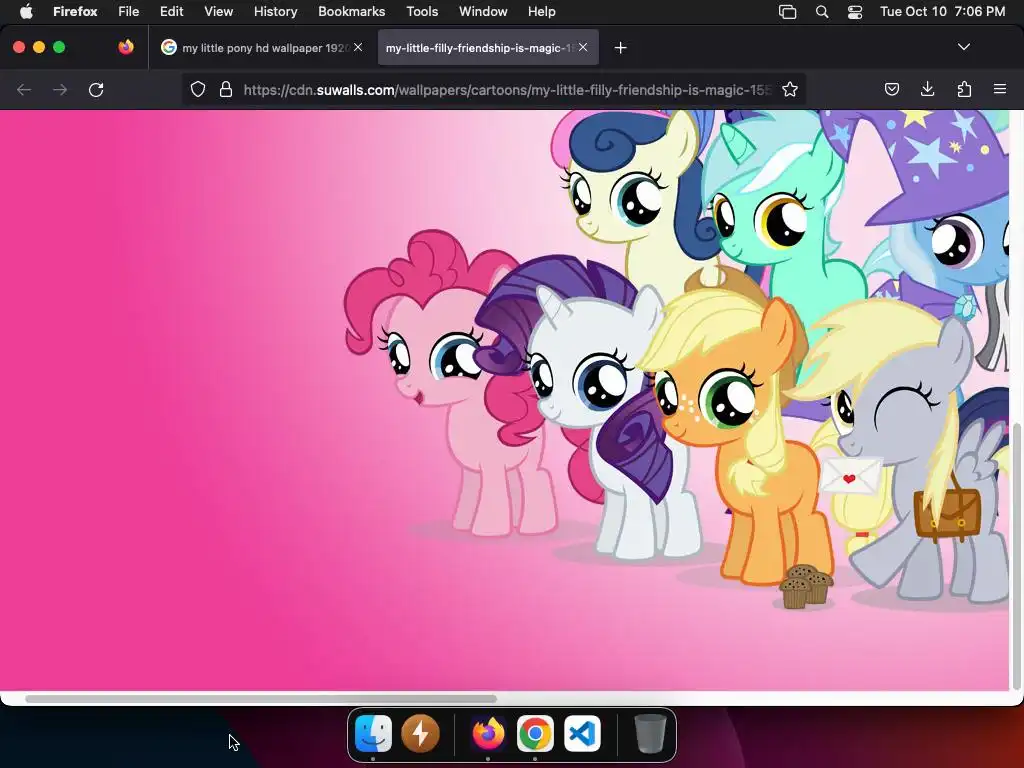Open the Firefox View pinned tab
Viewport: 1024px width, 768px height.
click(126, 47)
